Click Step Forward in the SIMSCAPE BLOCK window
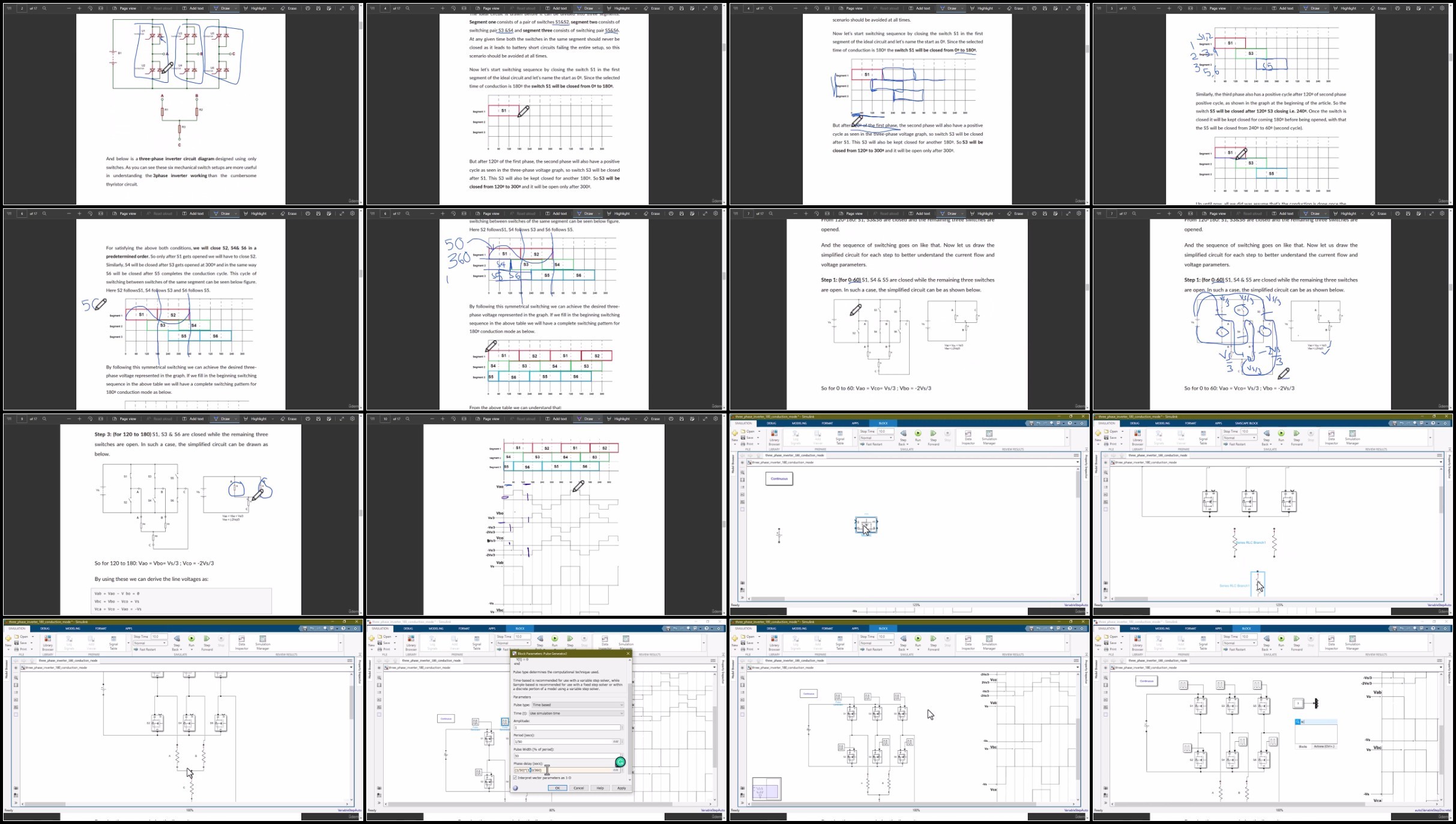Screen dimensions: 1456x824 pyautogui.click(x=1296, y=437)
